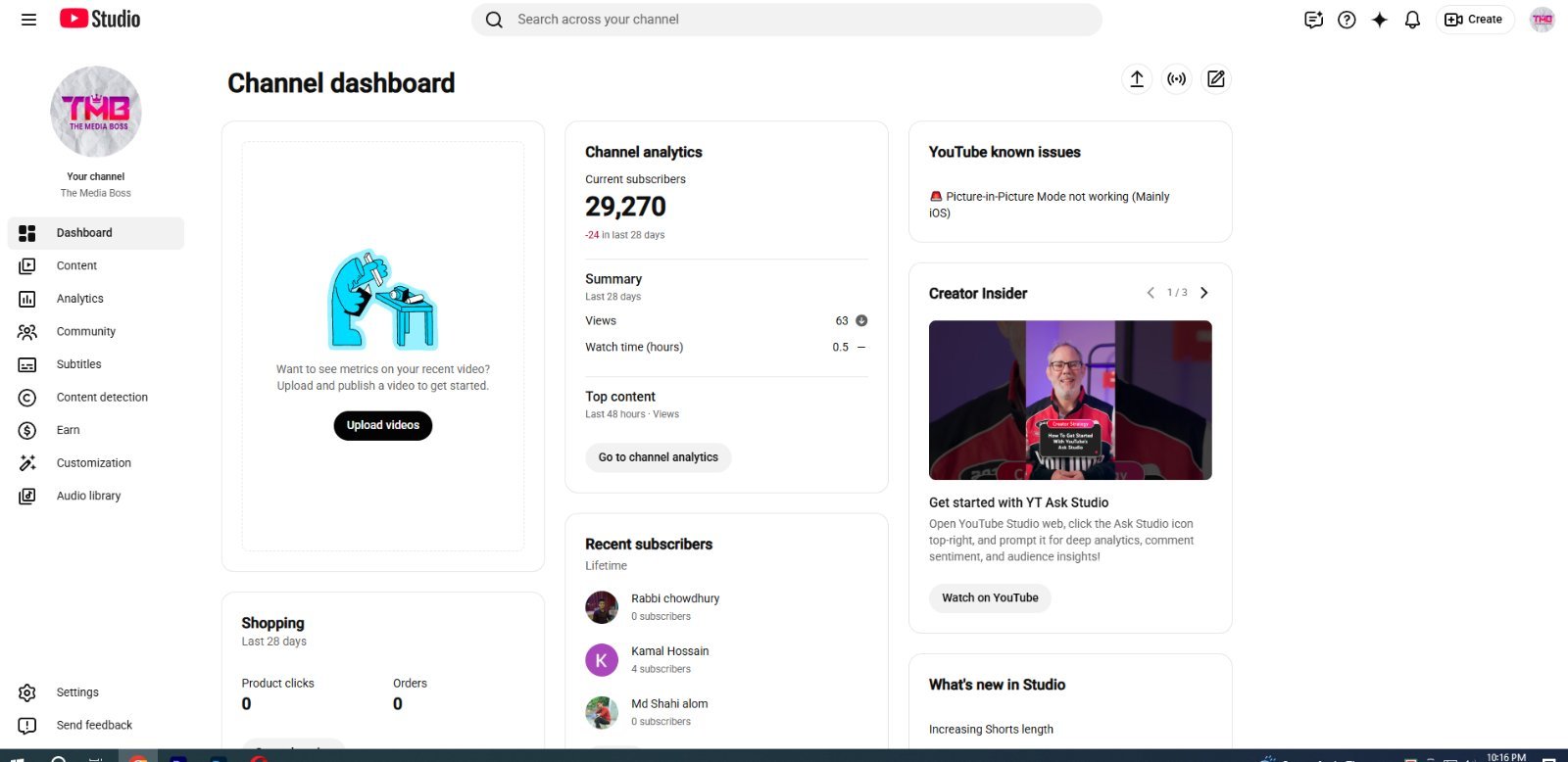The width and height of the screenshot is (1568, 762).
Task: Click the Subtitles icon in sidebar
Action: (x=27, y=364)
